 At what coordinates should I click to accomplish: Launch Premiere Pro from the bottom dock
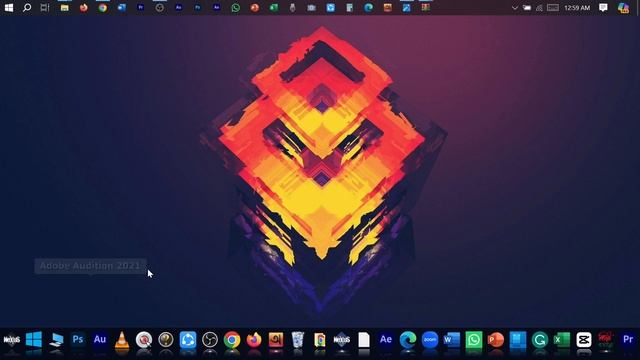pos(628,340)
